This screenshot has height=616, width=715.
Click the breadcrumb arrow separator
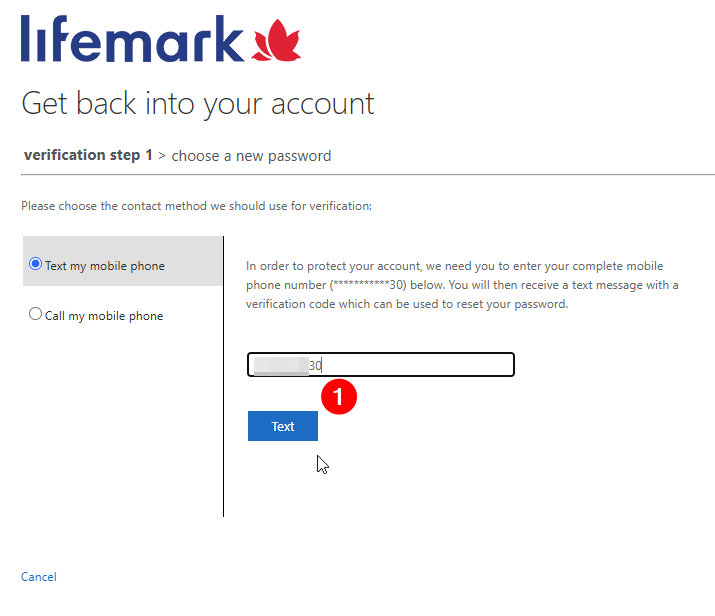162,156
